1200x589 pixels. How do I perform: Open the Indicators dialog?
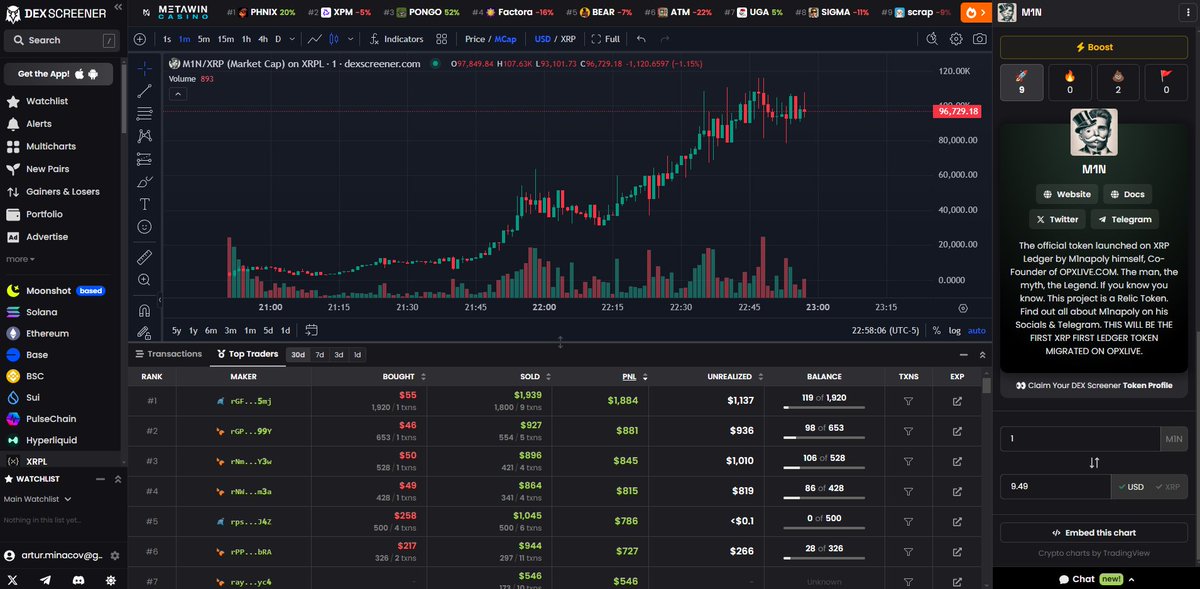pos(397,39)
